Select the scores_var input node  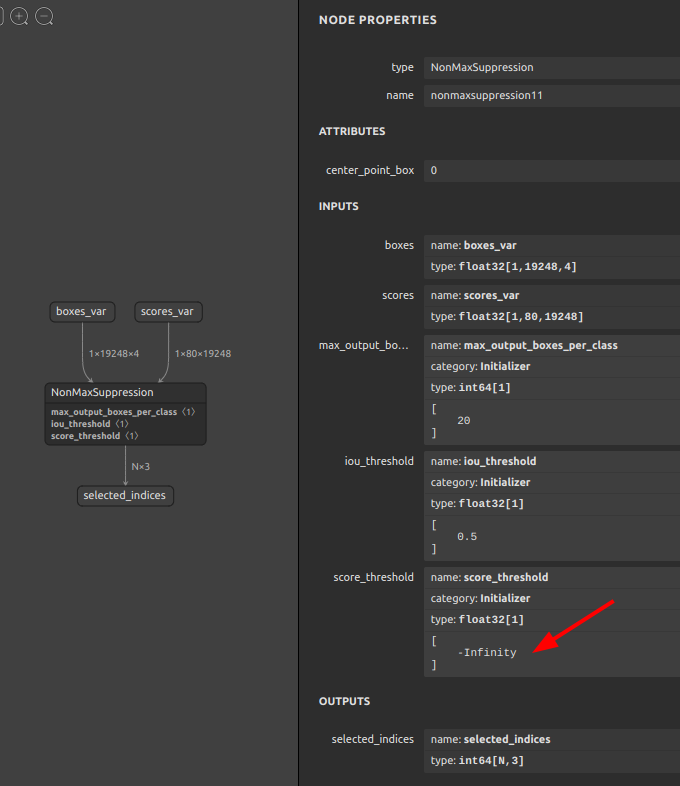tap(168, 312)
